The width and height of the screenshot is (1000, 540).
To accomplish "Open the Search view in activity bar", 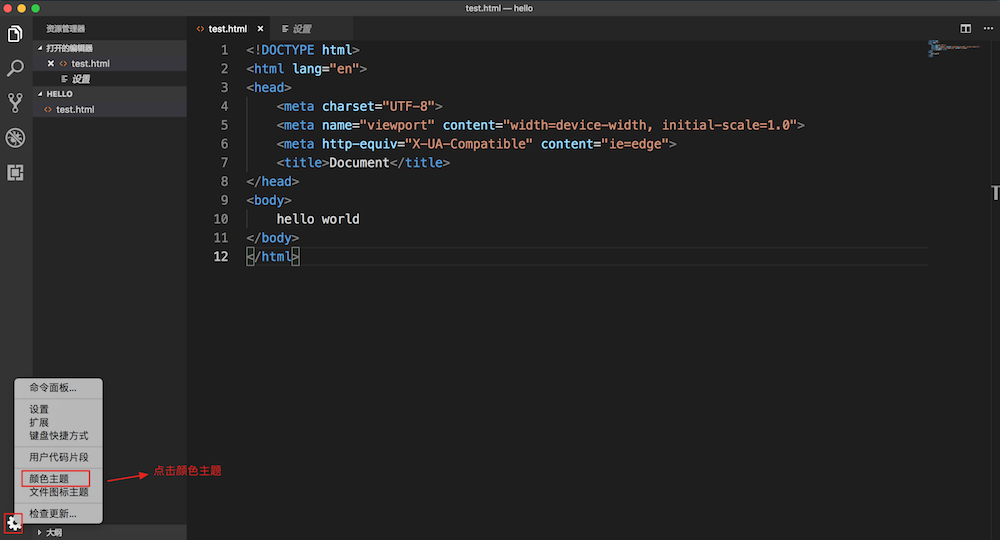I will (x=15, y=68).
